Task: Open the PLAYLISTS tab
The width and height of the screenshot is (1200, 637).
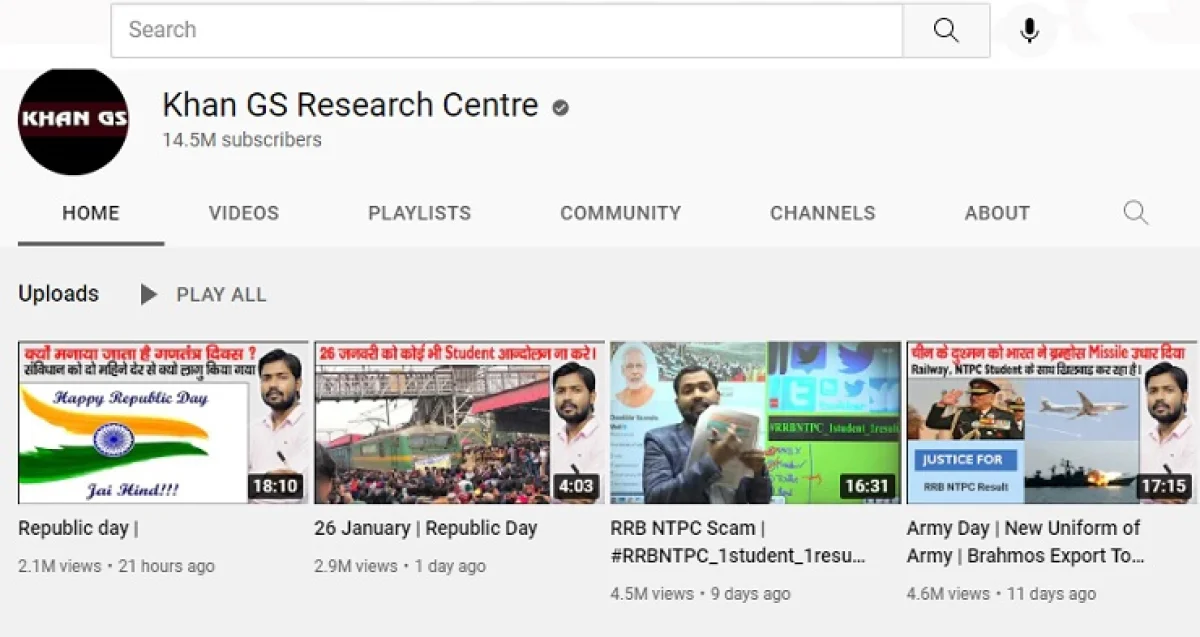Action: click(x=419, y=213)
